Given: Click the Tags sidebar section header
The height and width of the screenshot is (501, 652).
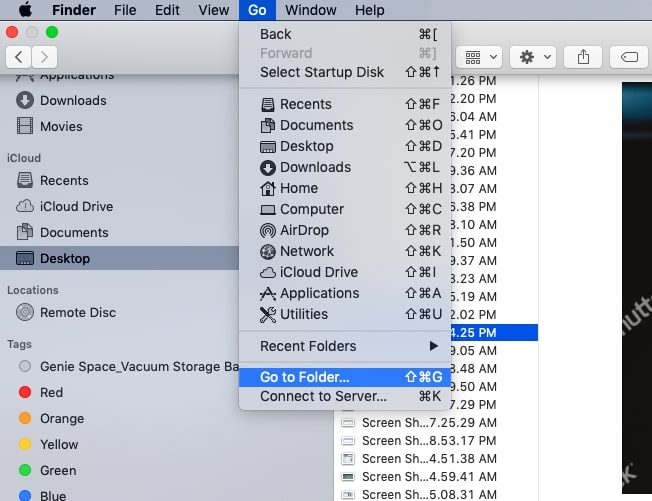Looking at the screenshot, I should coord(19,344).
